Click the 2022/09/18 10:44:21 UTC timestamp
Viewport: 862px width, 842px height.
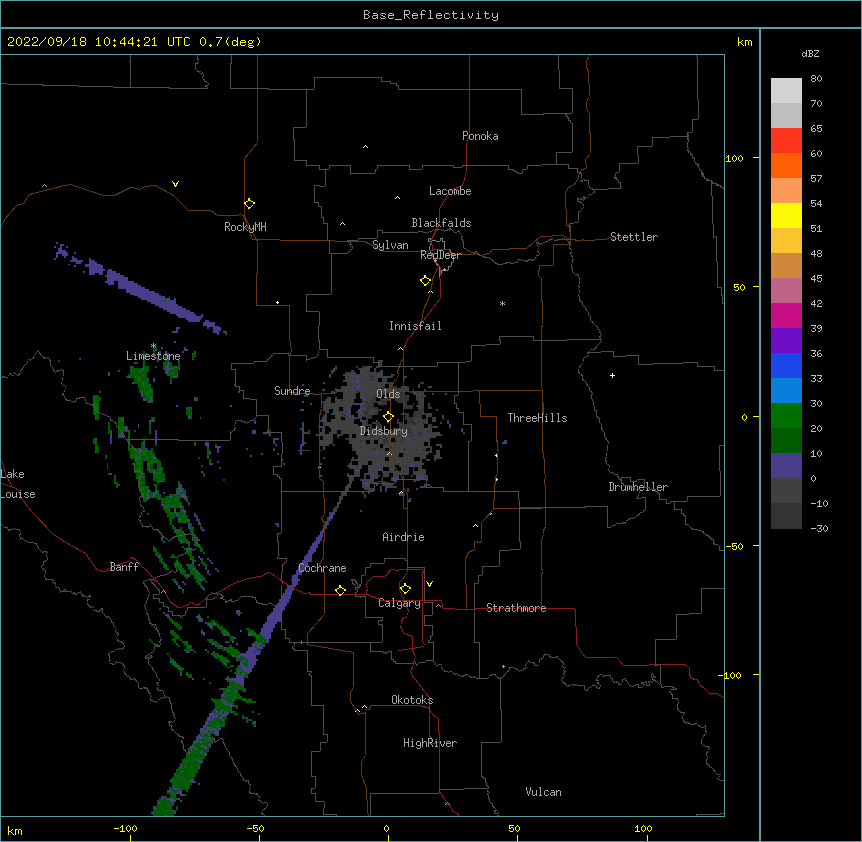(99, 42)
